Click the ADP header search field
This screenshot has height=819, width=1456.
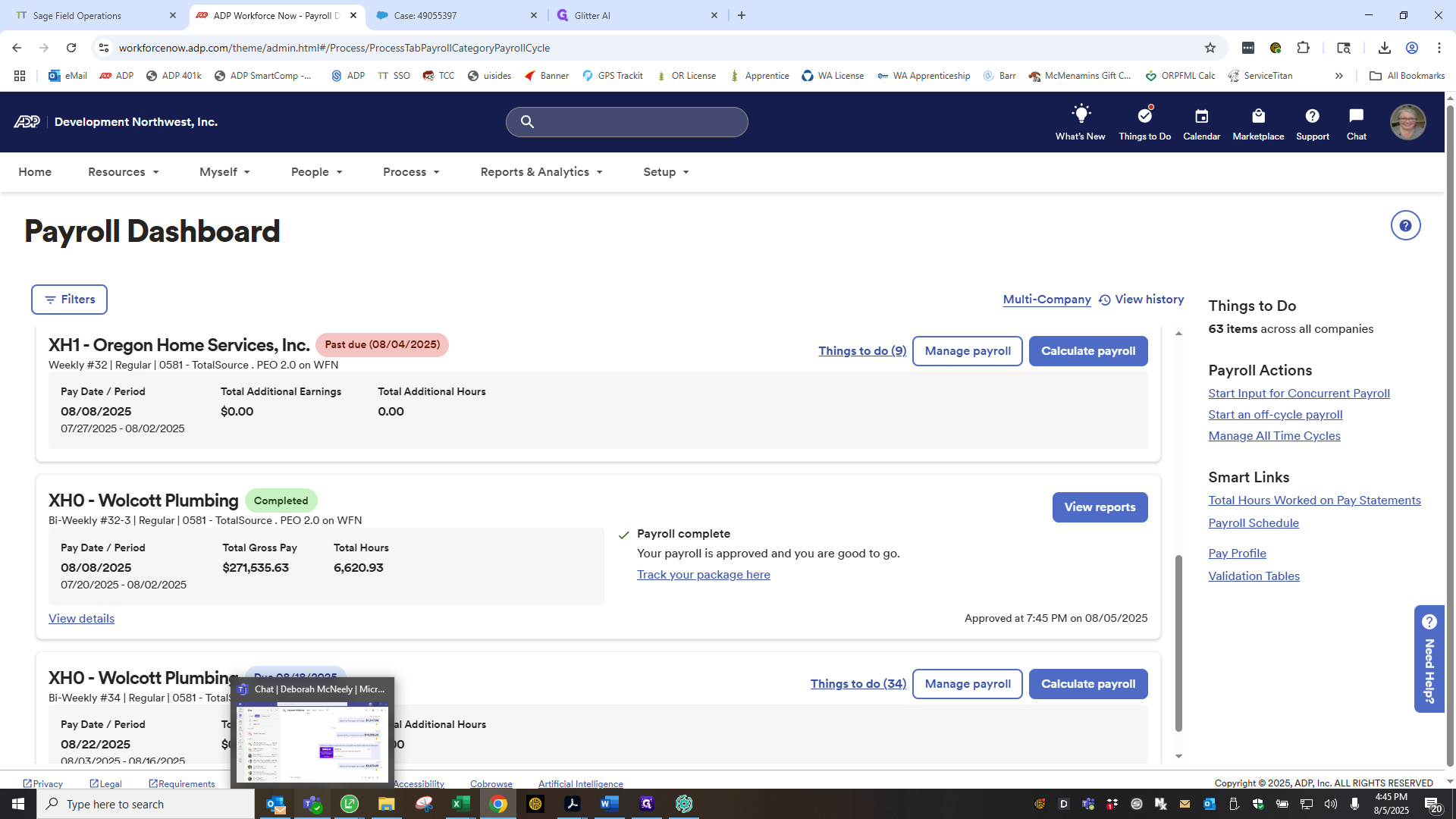pos(627,122)
